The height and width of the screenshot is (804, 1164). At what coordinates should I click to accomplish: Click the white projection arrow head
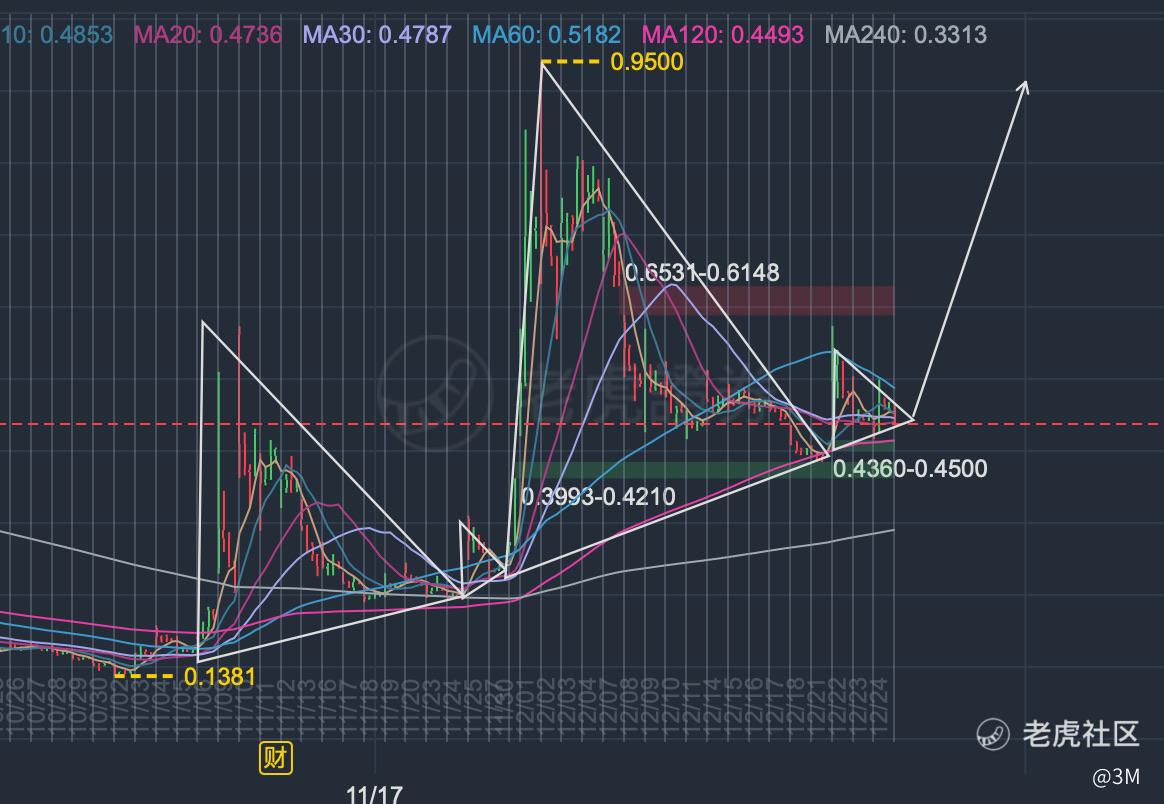tap(1024, 88)
